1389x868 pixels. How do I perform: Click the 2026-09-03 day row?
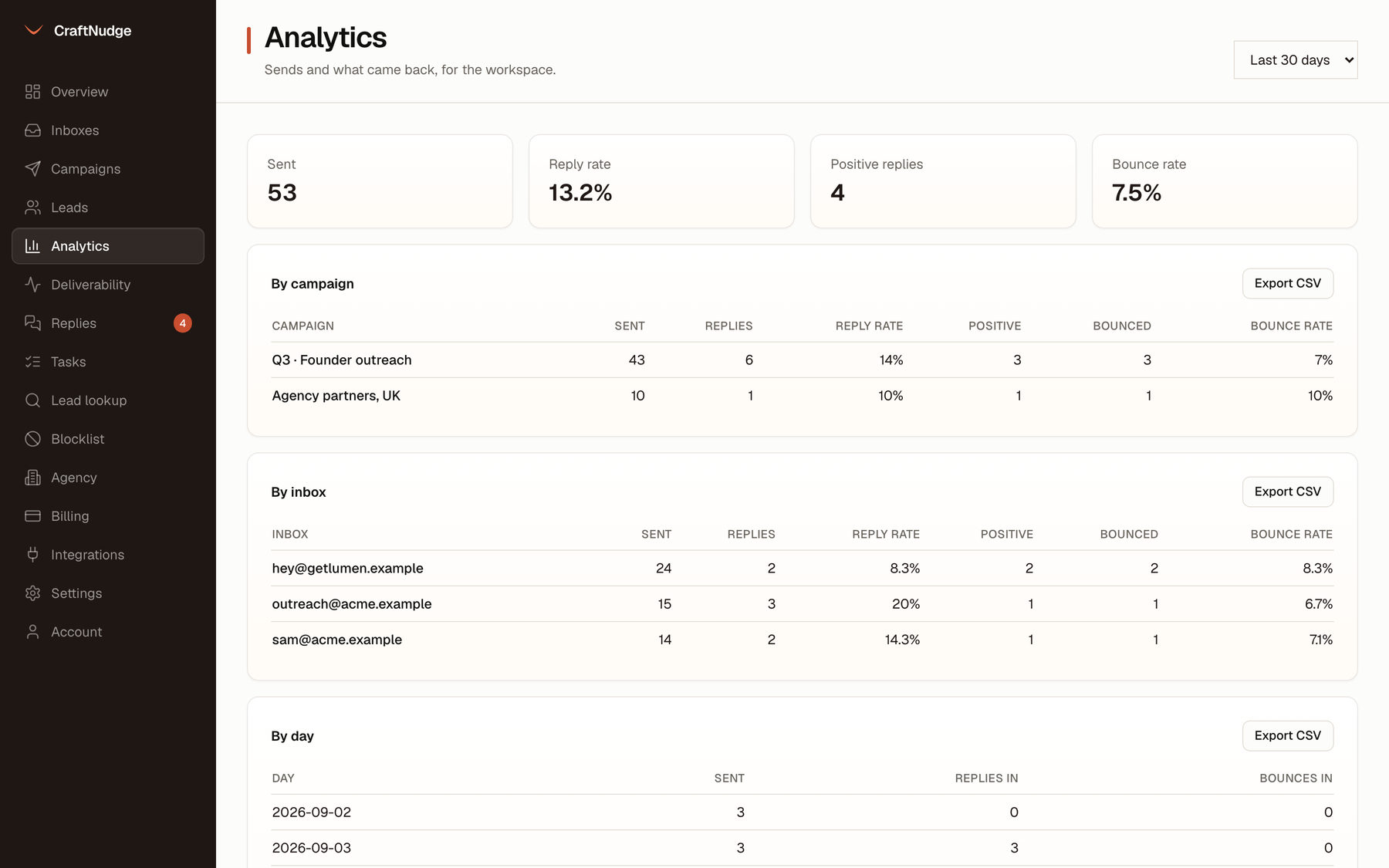(x=803, y=848)
